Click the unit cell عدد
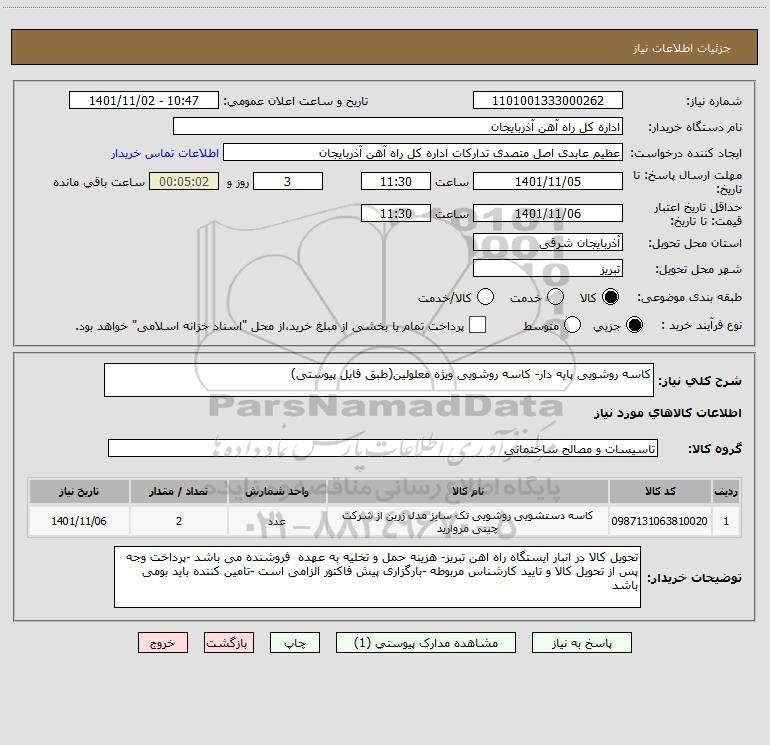The height and width of the screenshot is (745, 770). pos(277,521)
